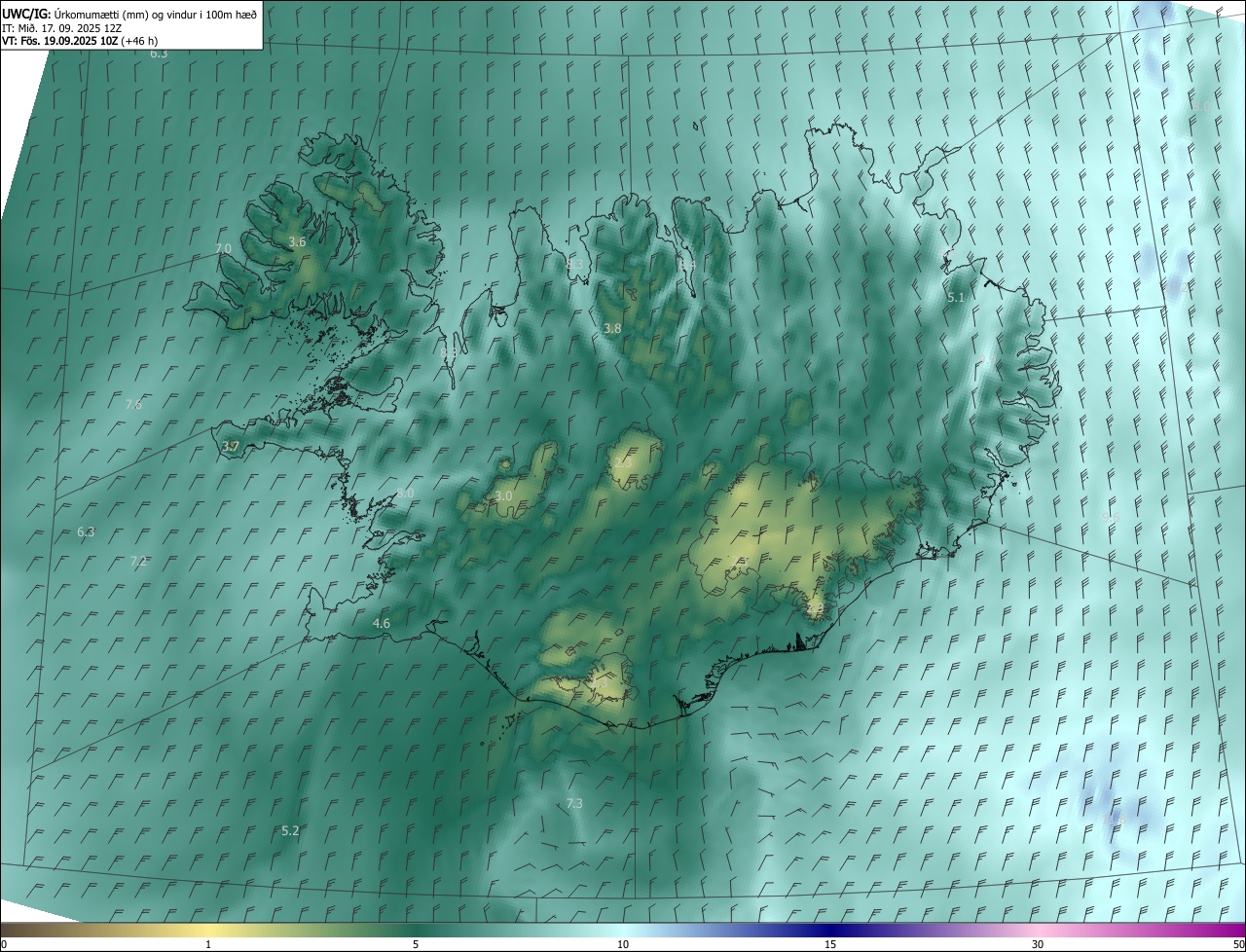1246x952 pixels.
Task: Click the 7.6 value west of Iceland
Action: coord(134,405)
